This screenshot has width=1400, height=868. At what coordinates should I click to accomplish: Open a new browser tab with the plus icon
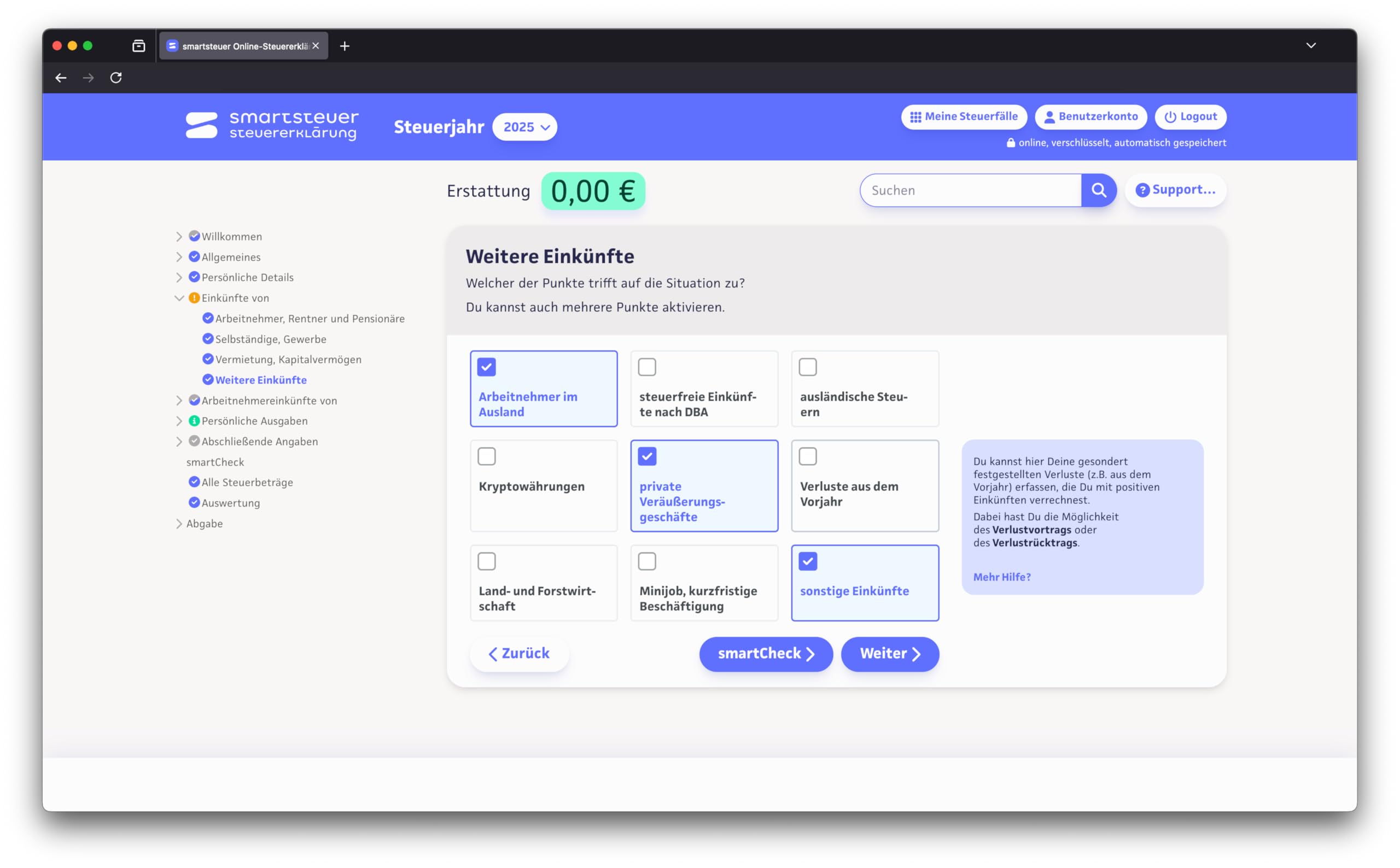pos(345,46)
